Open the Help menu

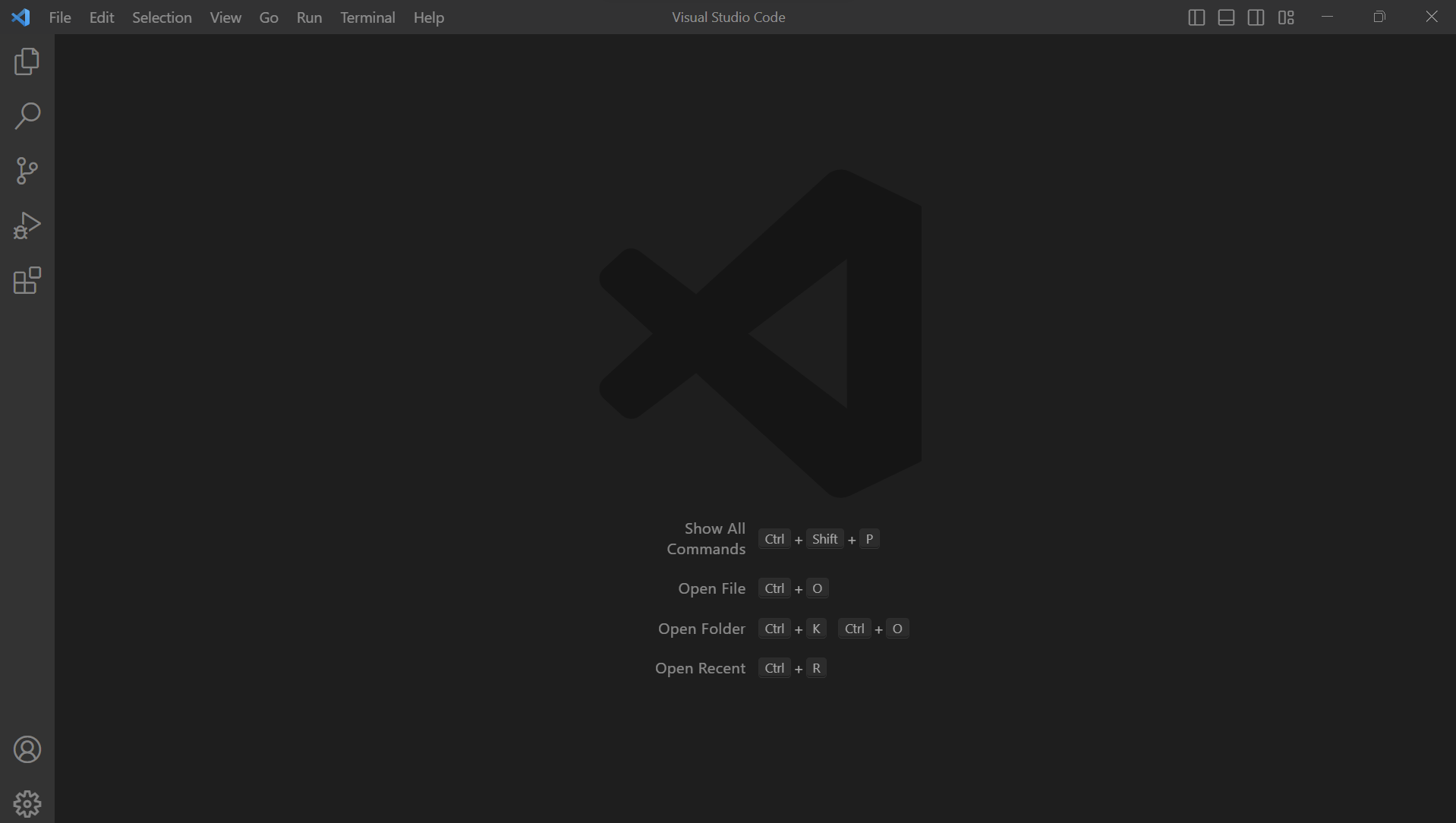click(429, 17)
